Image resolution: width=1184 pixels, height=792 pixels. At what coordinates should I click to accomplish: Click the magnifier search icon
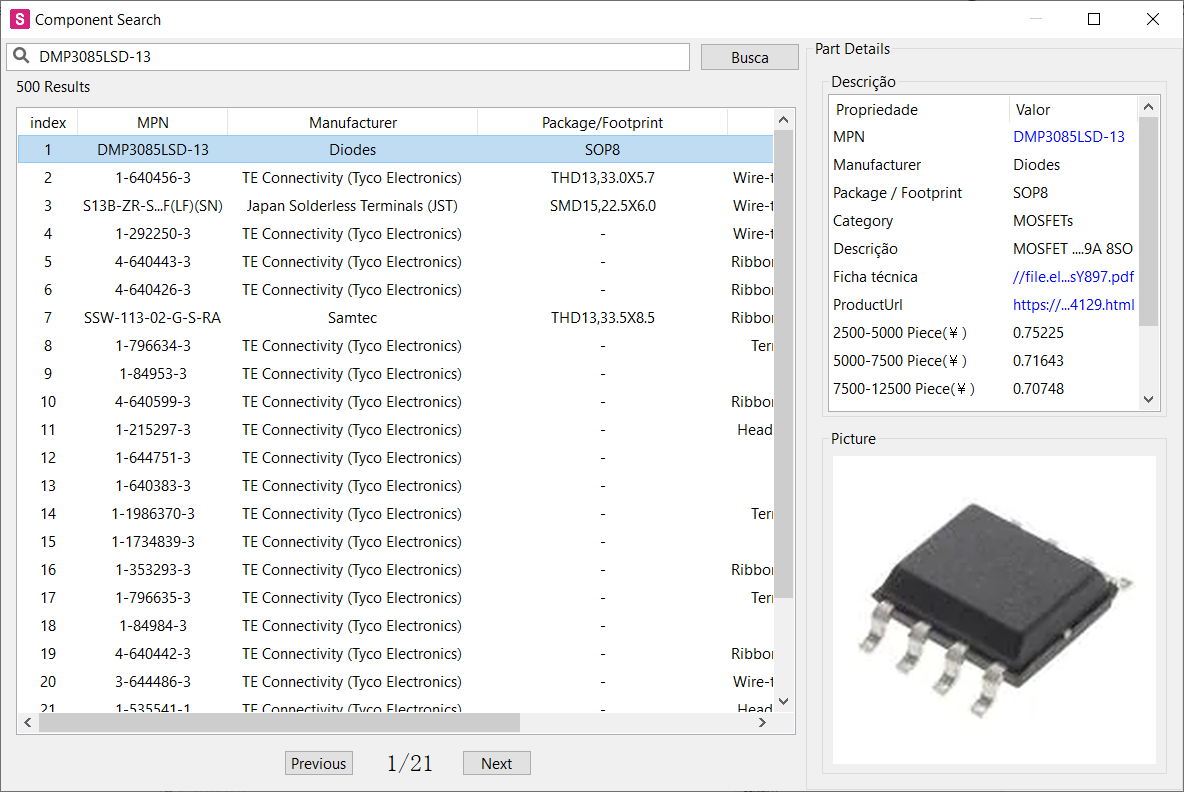point(21,56)
